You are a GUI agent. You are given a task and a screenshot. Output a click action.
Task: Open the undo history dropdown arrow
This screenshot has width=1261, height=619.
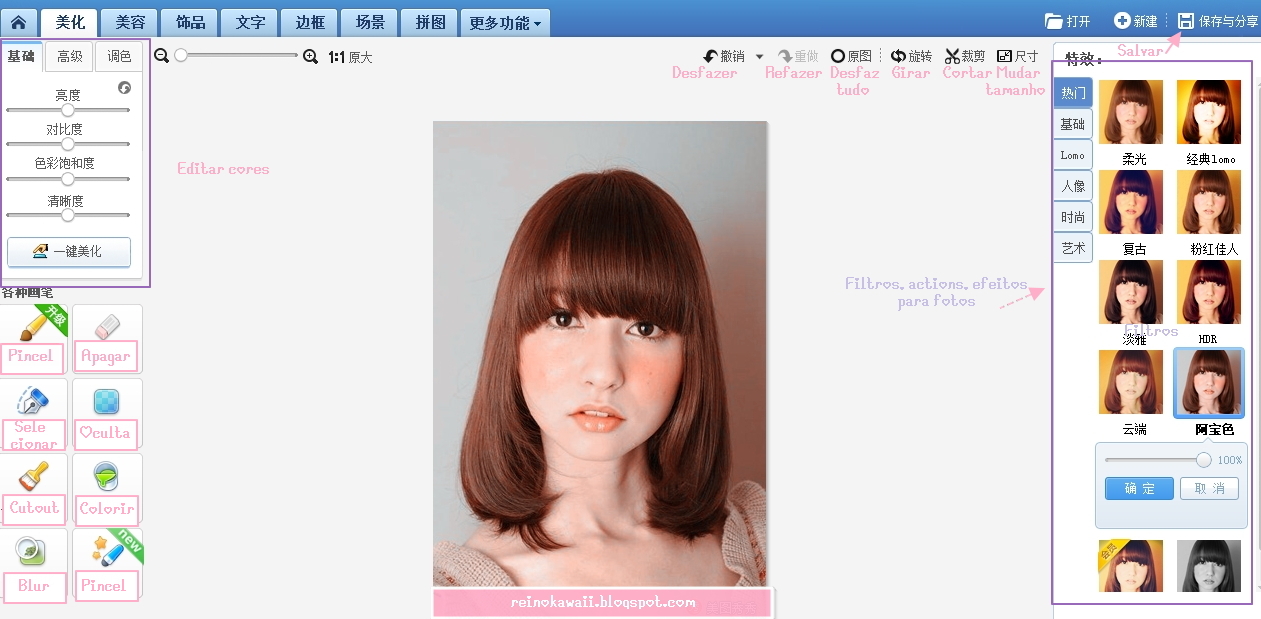tap(759, 57)
